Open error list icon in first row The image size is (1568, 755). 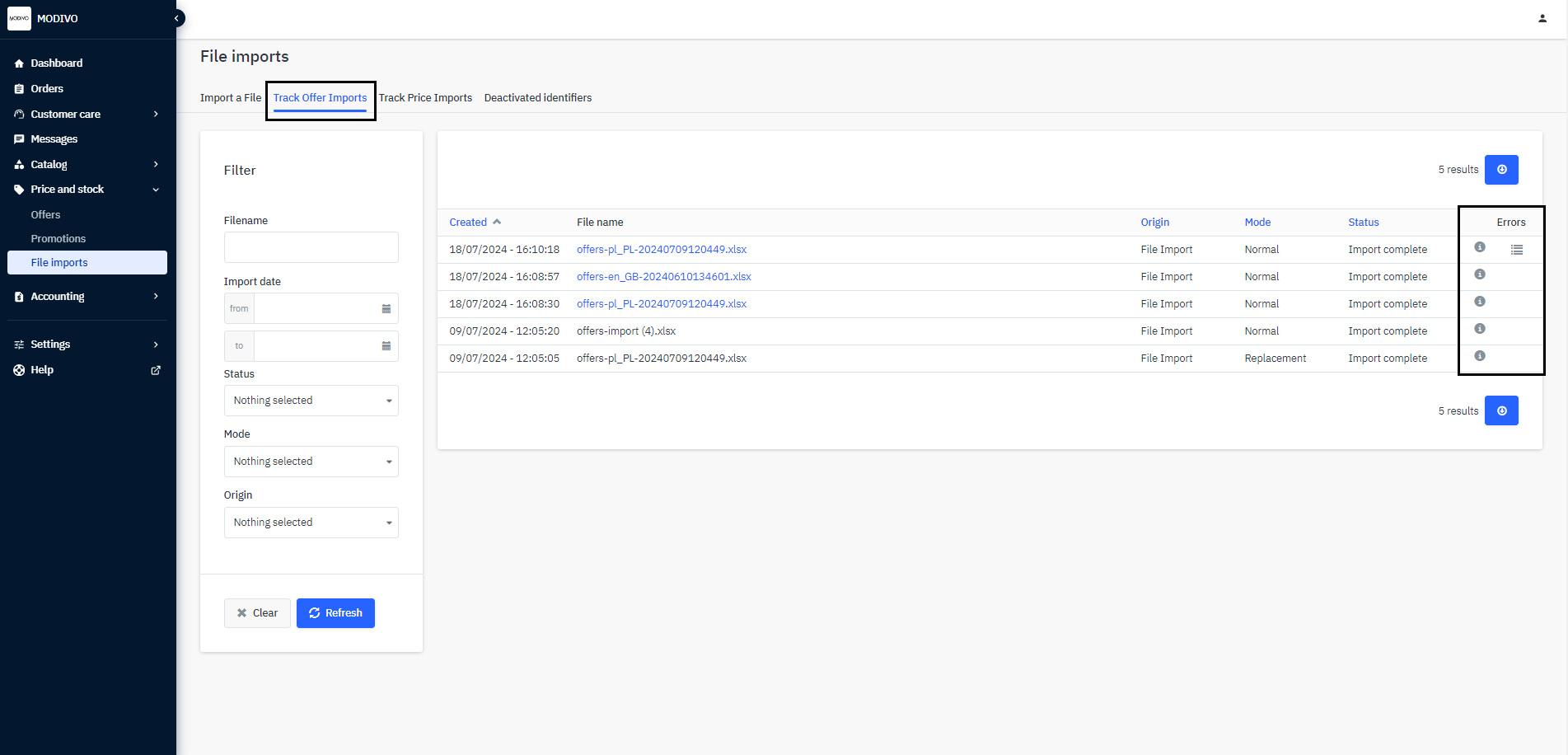(x=1516, y=250)
